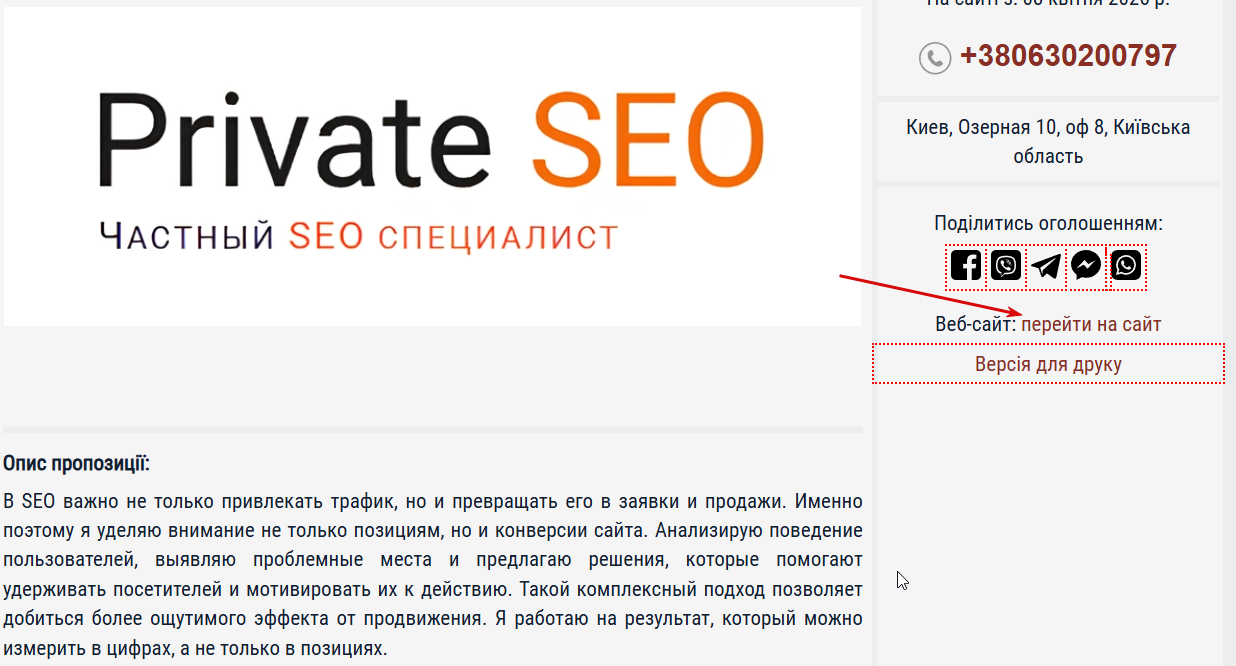The image size is (1236, 666).
Task: Click the 'Веб-сайт:' label
Action: click(975, 324)
